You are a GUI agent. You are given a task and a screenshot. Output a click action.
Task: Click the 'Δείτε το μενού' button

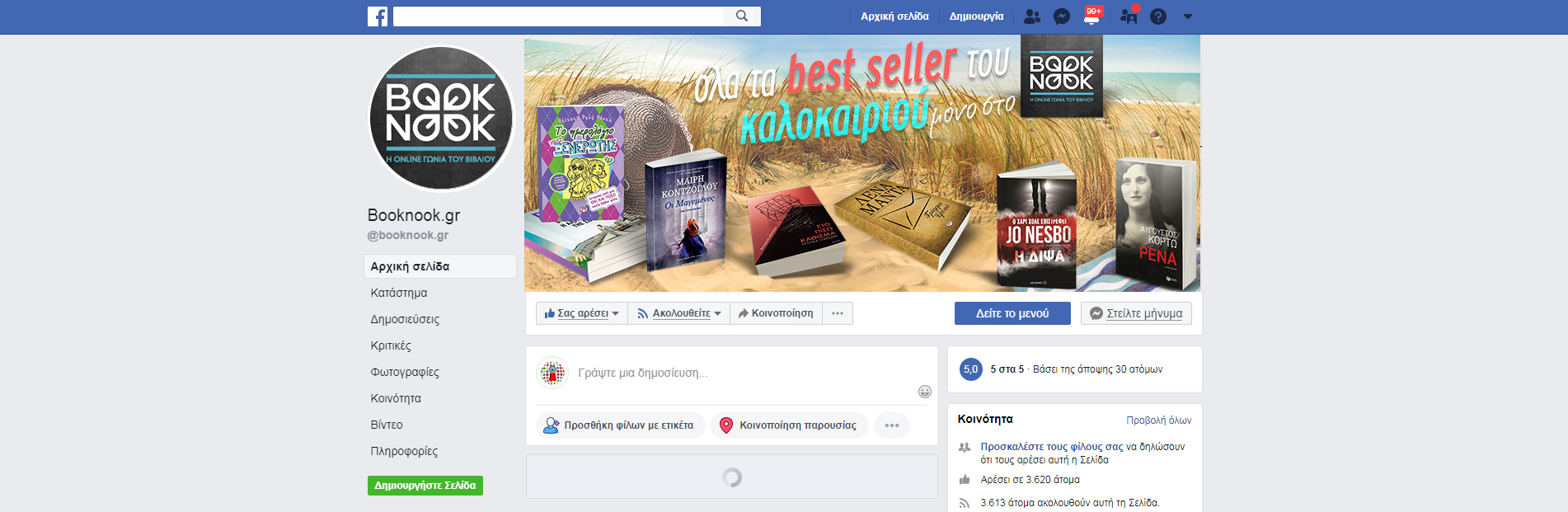(x=1012, y=313)
